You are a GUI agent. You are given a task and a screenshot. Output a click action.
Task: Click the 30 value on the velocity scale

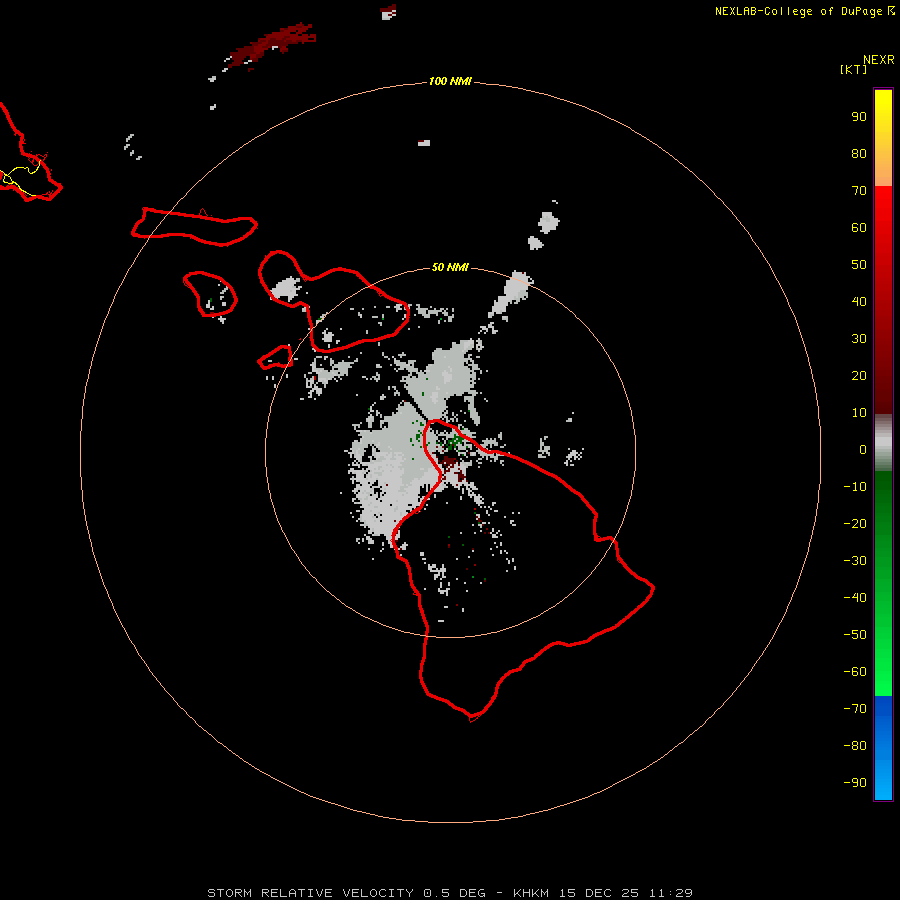859,339
